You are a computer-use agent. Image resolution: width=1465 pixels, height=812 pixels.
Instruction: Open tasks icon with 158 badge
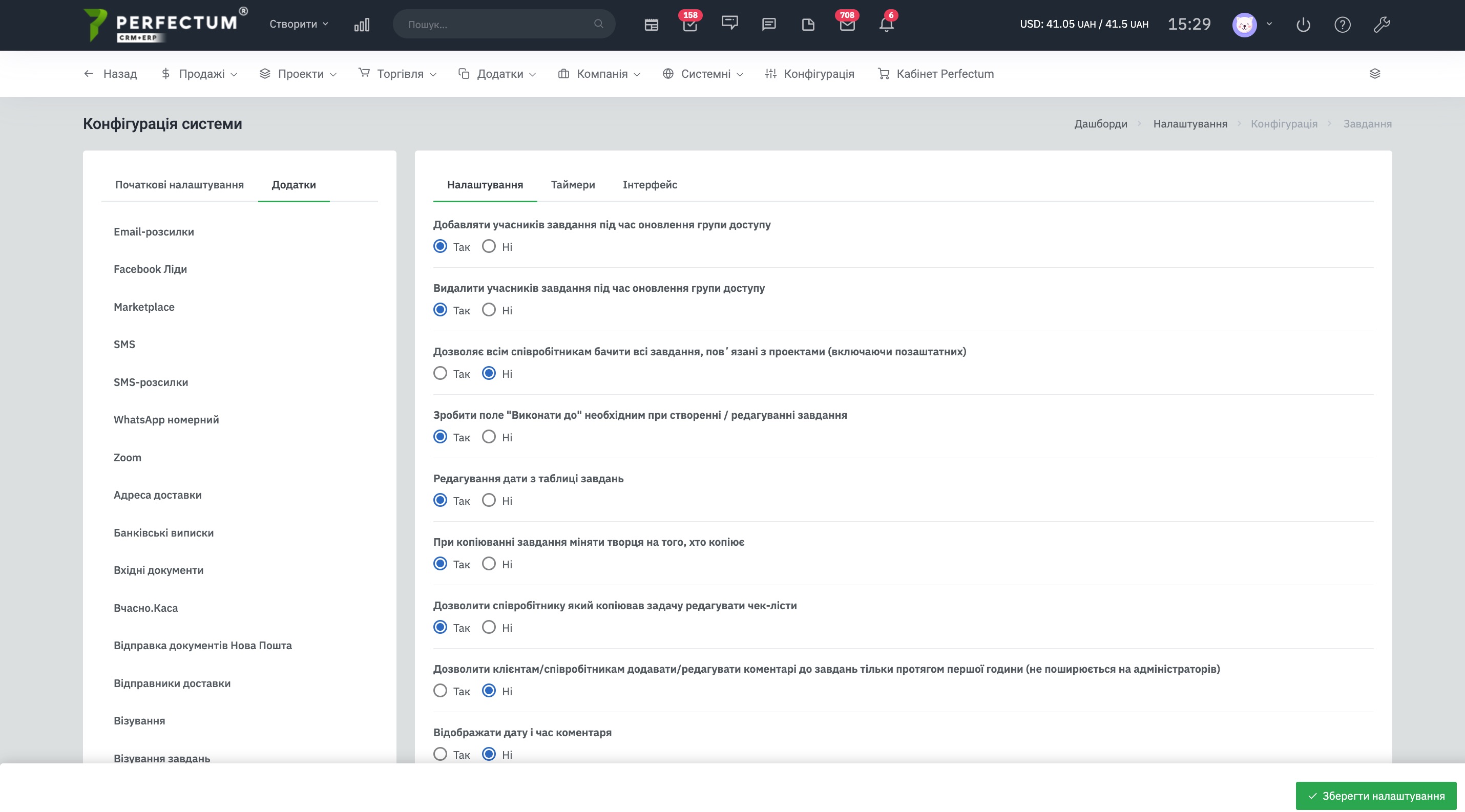[x=690, y=25]
